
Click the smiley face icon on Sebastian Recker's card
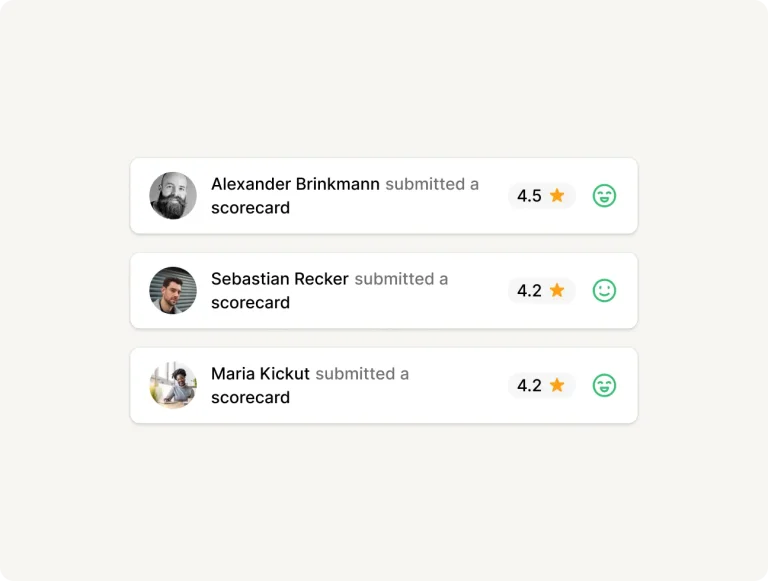point(604,291)
